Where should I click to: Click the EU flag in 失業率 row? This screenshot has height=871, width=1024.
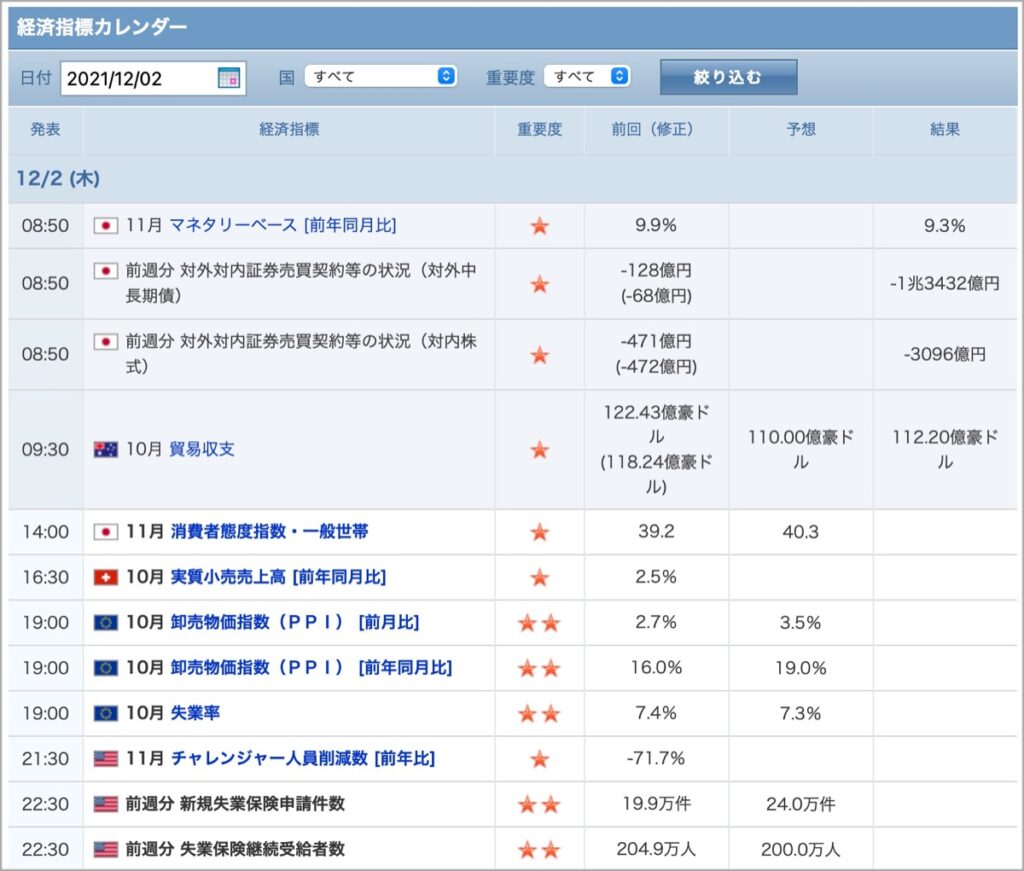click(106, 713)
